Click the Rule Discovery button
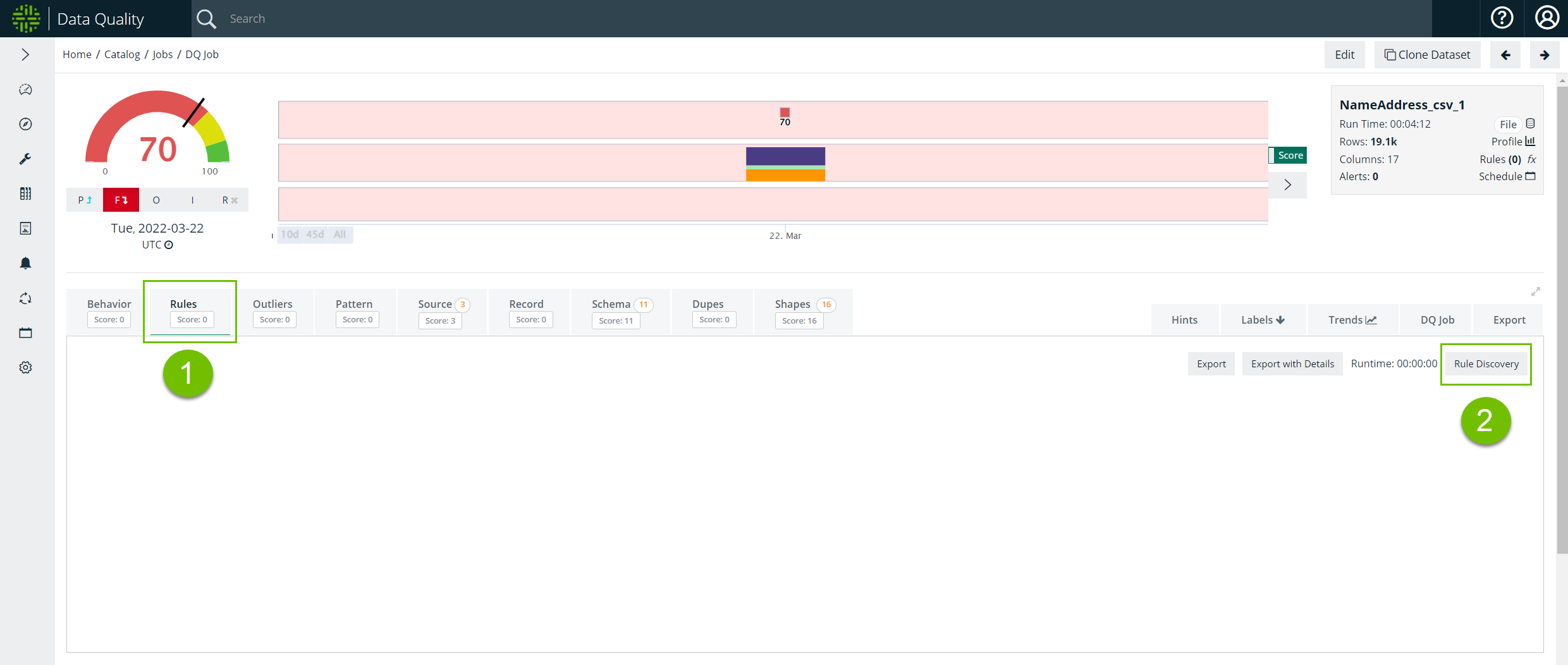Screen dimensions: 1568x665 (x=1486, y=364)
